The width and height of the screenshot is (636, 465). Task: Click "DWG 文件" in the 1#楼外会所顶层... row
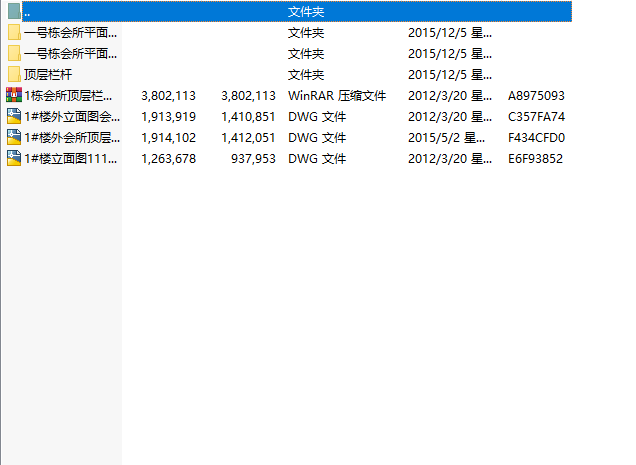[317, 138]
